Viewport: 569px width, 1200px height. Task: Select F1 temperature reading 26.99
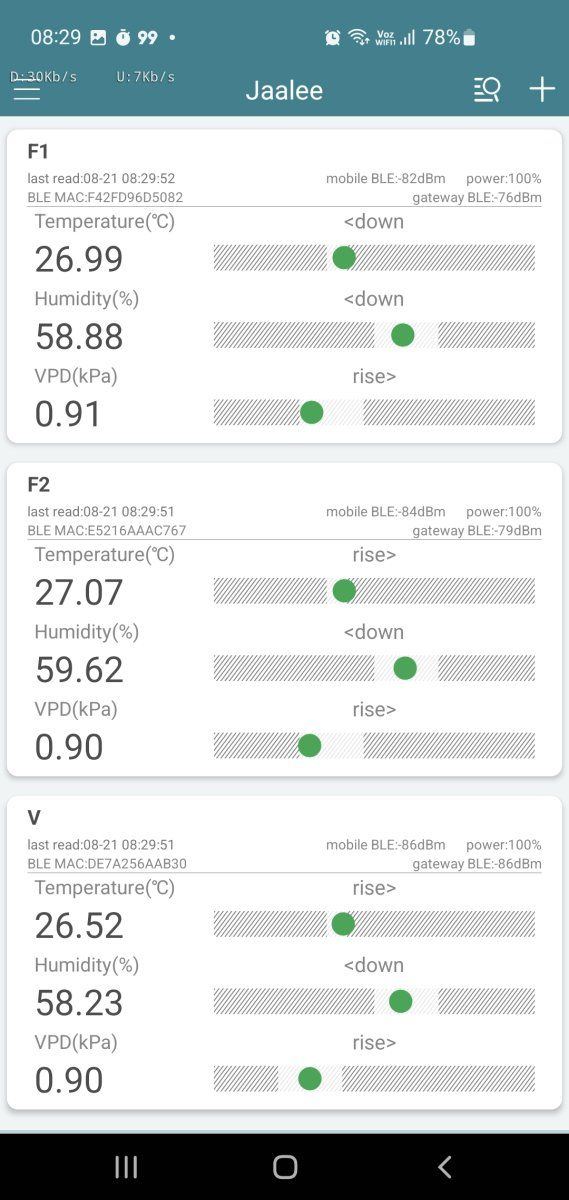point(79,259)
